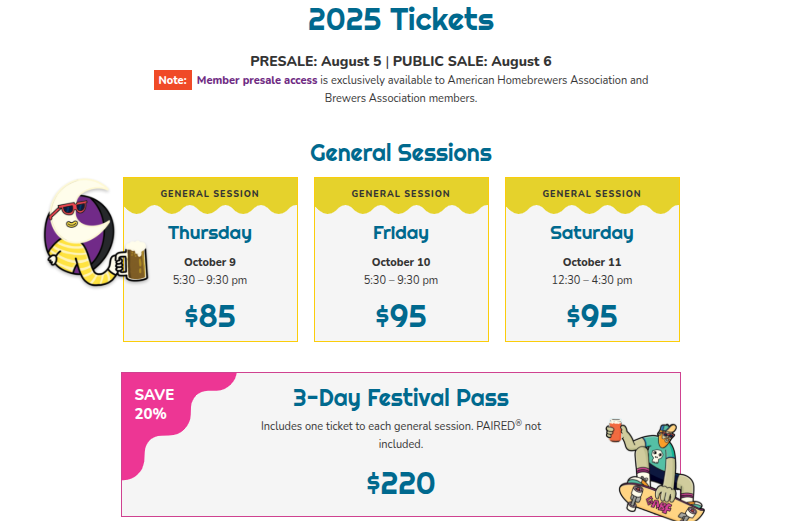
Task: Select the Saturday general session card
Action: 592,259
